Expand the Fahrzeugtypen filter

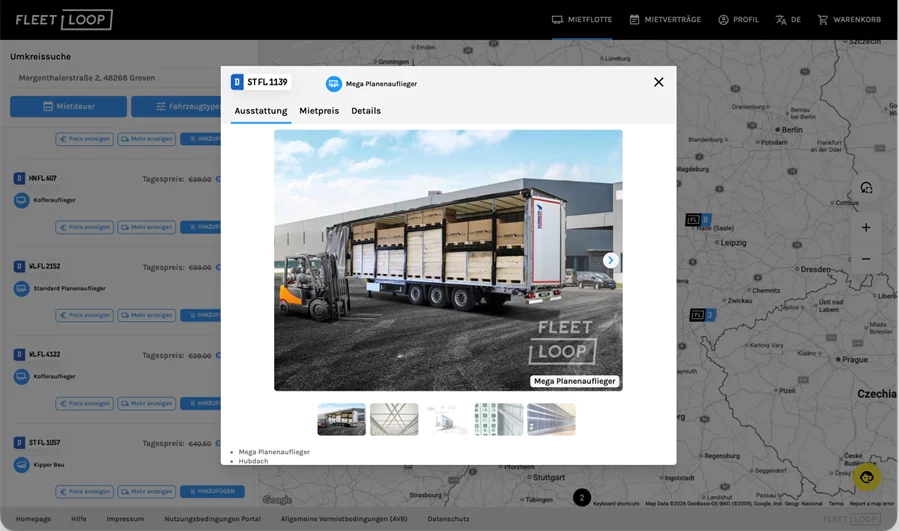[188, 107]
